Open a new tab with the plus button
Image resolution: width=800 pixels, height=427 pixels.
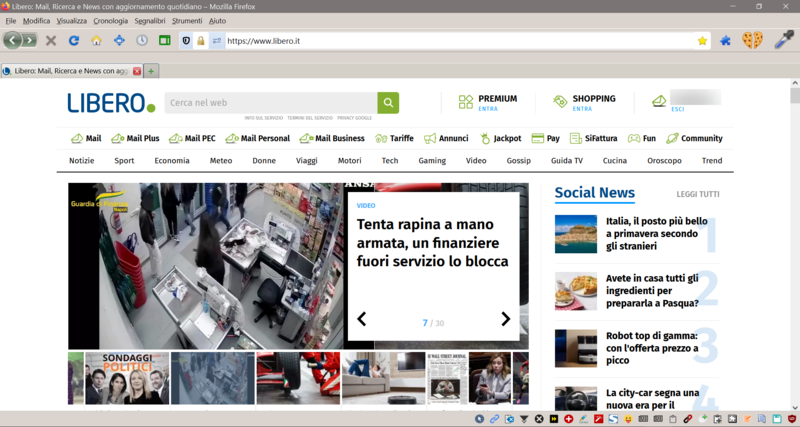(151, 71)
